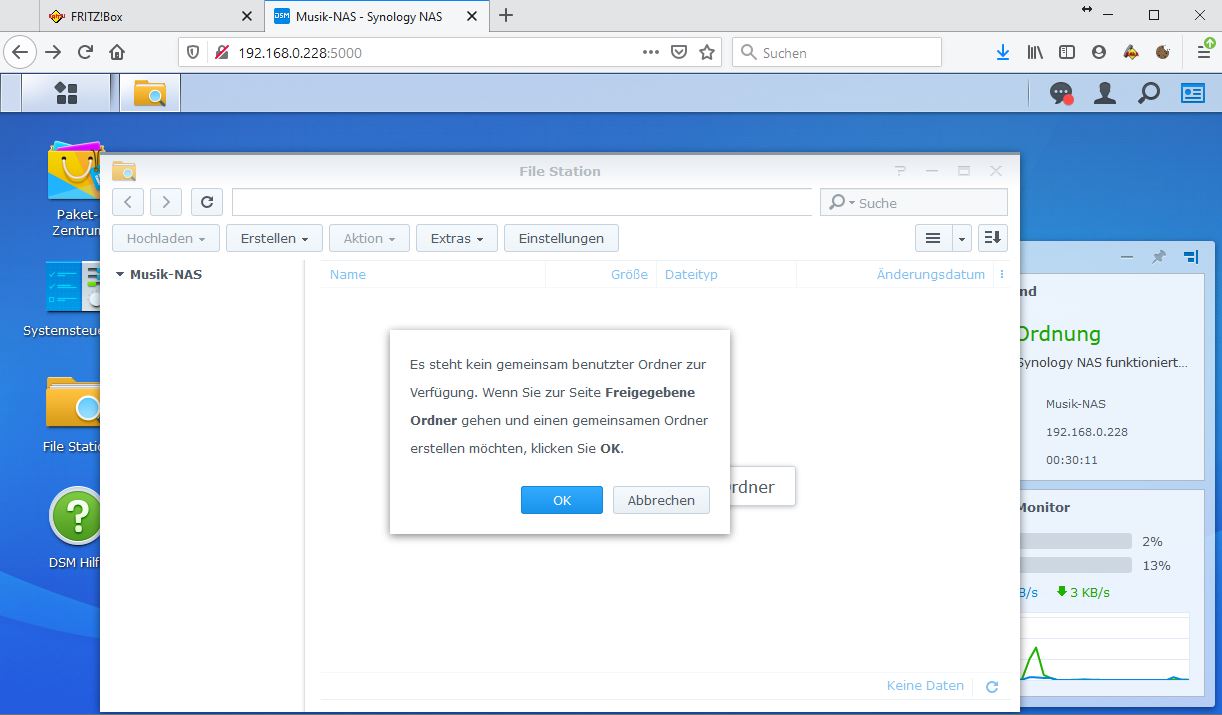
Task: Click Abbrechen in the dialog
Action: (661, 500)
